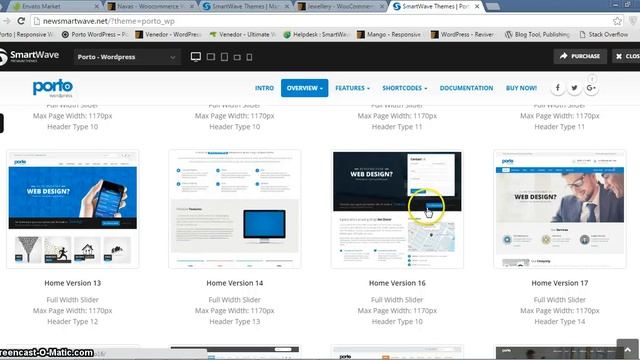
Task: Click the Header Type 13 text
Action: pyautogui.click(x=235, y=322)
